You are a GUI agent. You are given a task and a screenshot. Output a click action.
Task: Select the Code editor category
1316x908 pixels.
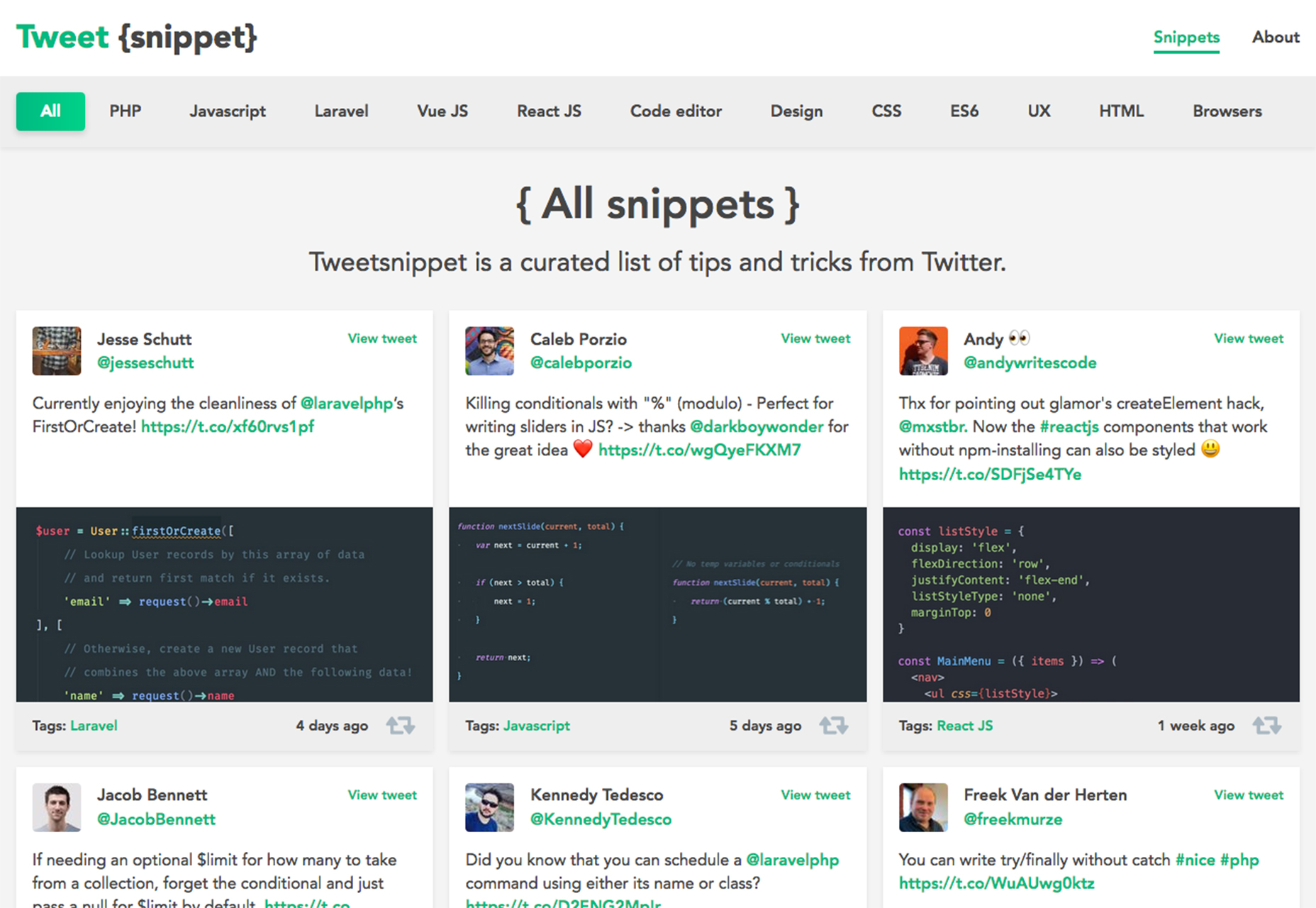[676, 111]
